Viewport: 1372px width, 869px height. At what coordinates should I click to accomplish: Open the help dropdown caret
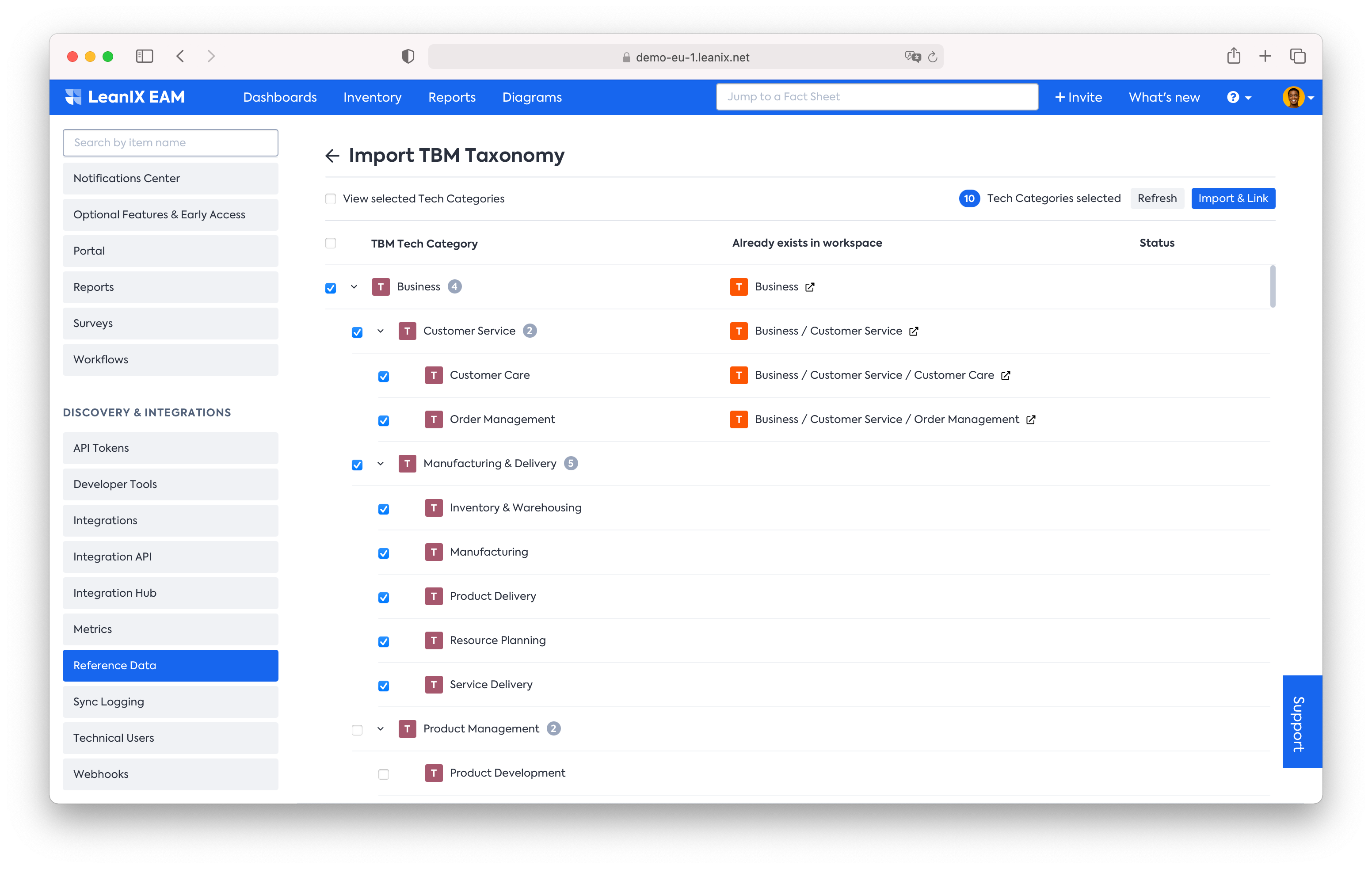point(1248,98)
